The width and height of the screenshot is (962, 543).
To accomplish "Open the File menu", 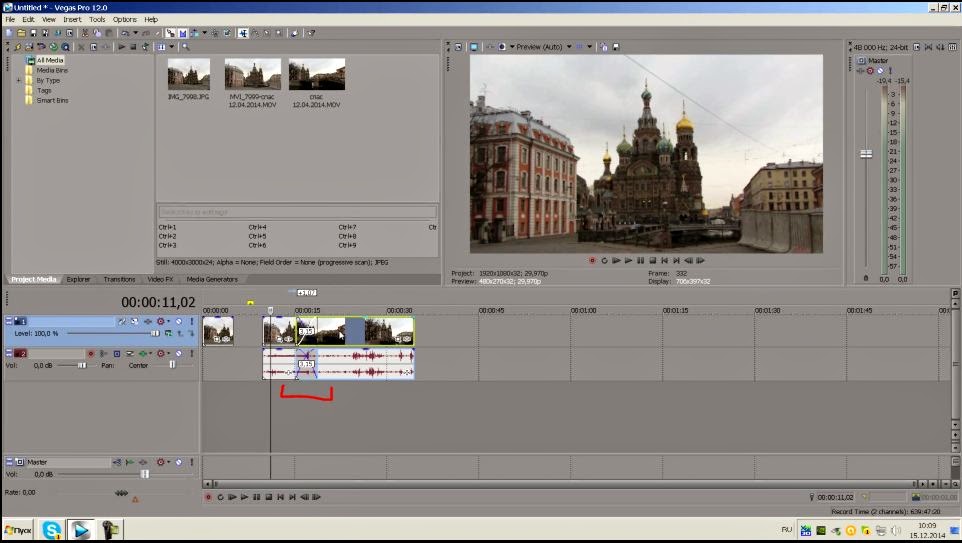I will (x=10, y=20).
